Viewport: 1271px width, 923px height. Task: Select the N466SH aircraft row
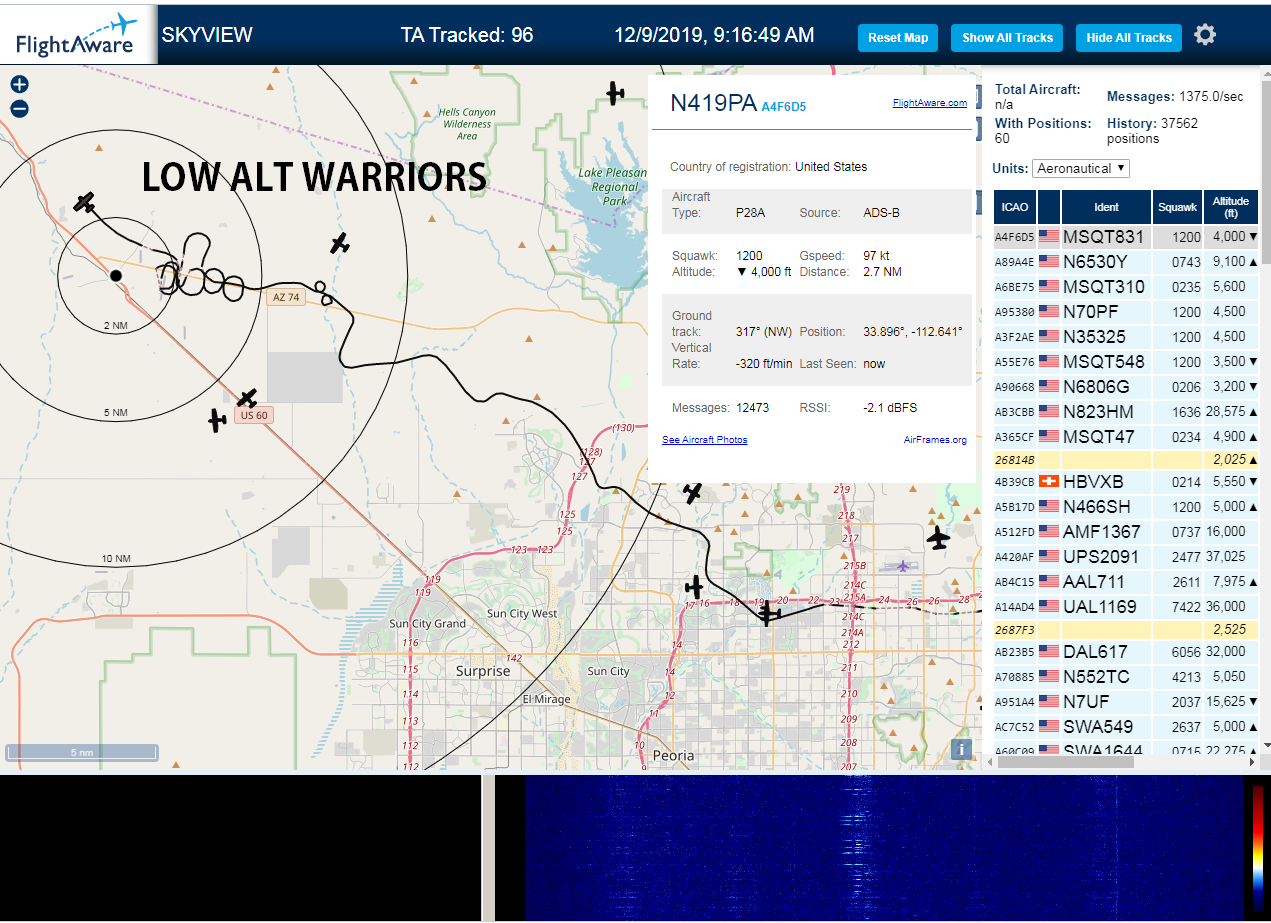tap(1126, 507)
